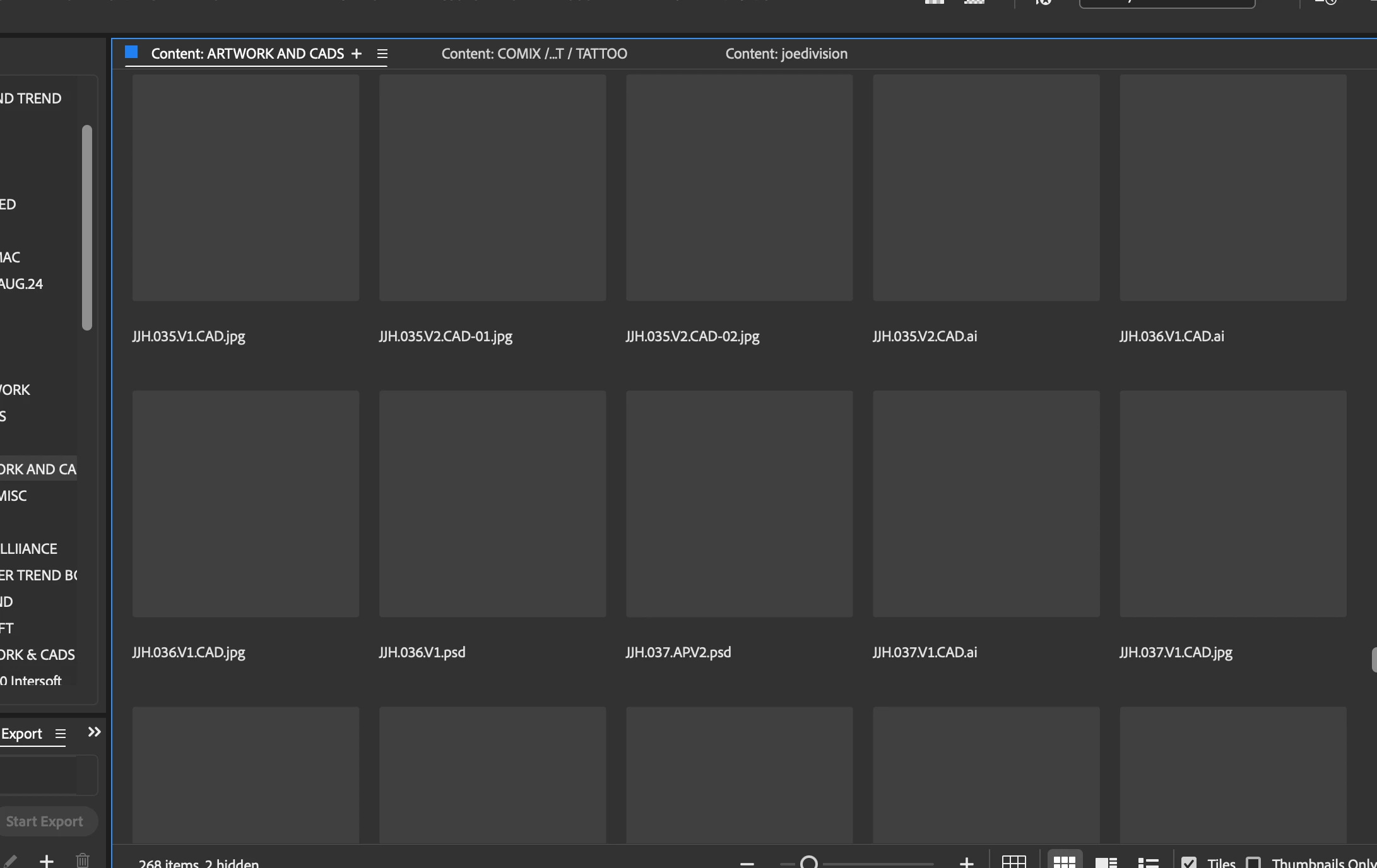Viewport: 1377px width, 868px height.
Task: Switch to Content: COMIX / TATTOO tab
Action: click(534, 54)
